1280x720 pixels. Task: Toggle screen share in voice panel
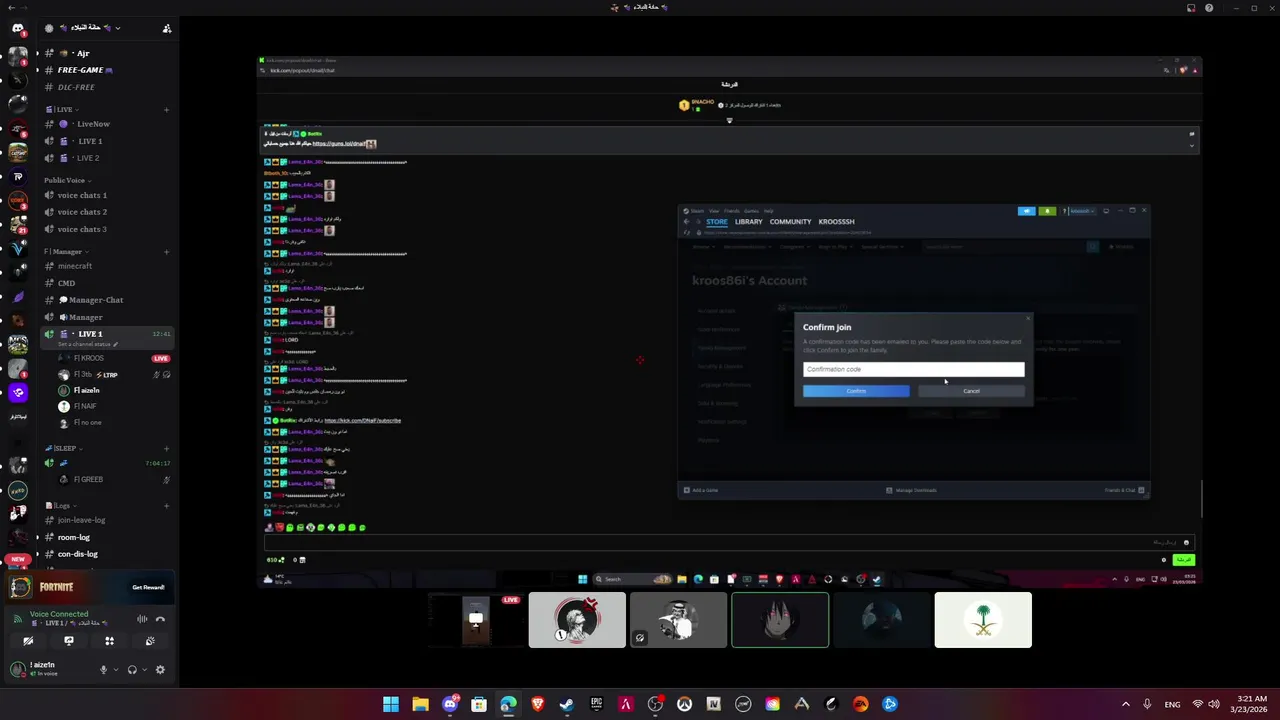coord(69,641)
